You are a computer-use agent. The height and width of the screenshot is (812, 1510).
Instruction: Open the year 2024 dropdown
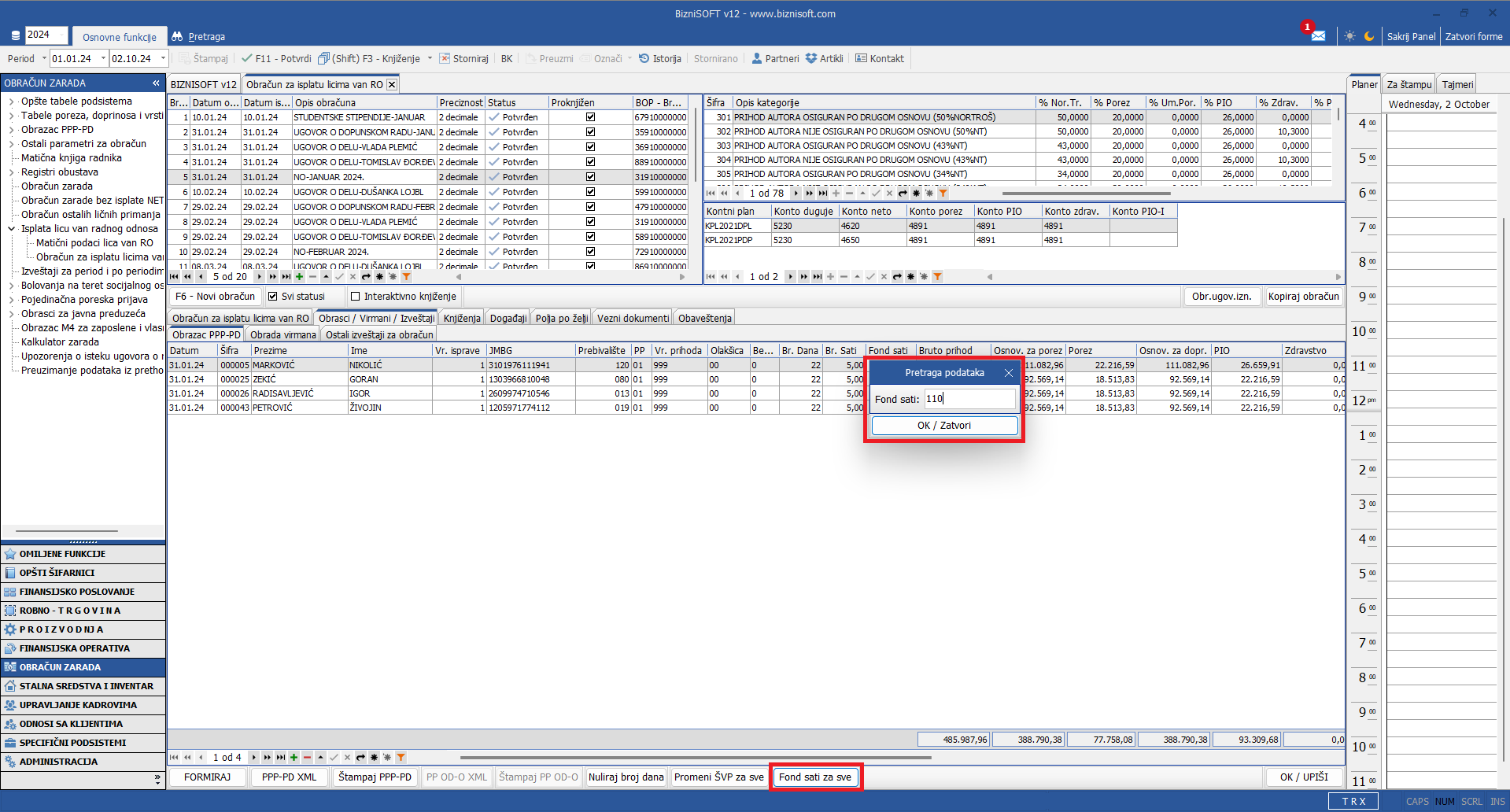(x=47, y=35)
